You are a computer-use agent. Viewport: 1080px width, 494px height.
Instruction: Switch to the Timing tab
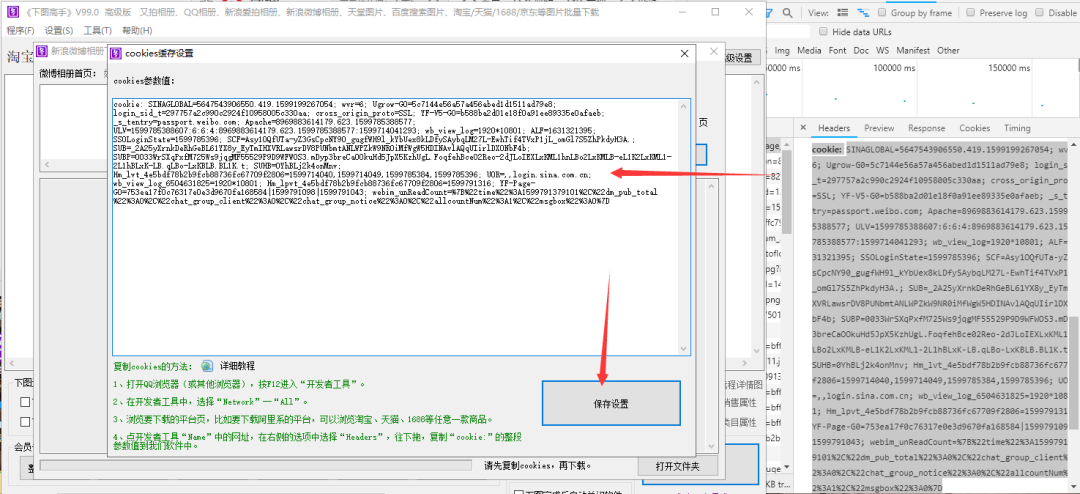[1017, 128]
